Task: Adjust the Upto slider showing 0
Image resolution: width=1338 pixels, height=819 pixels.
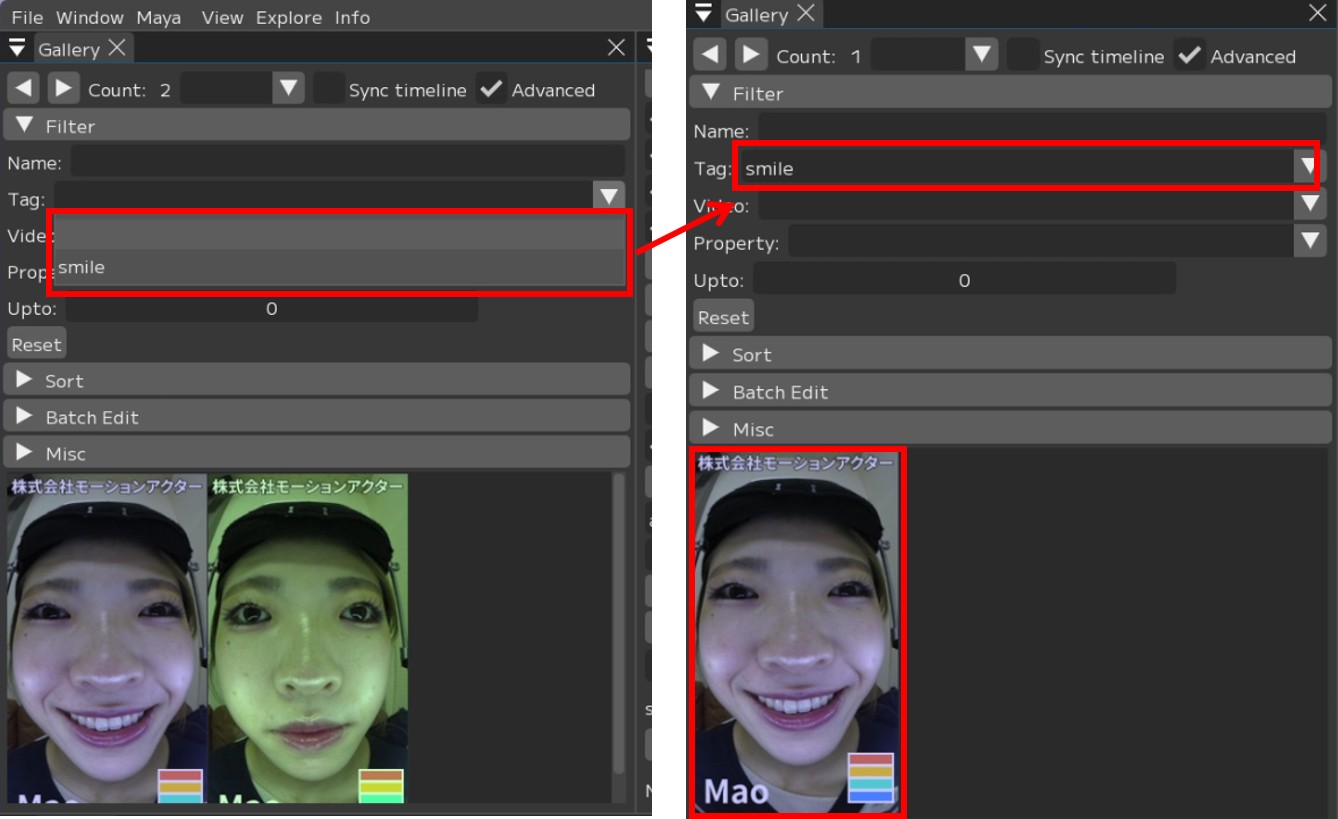Action: pos(271,309)
